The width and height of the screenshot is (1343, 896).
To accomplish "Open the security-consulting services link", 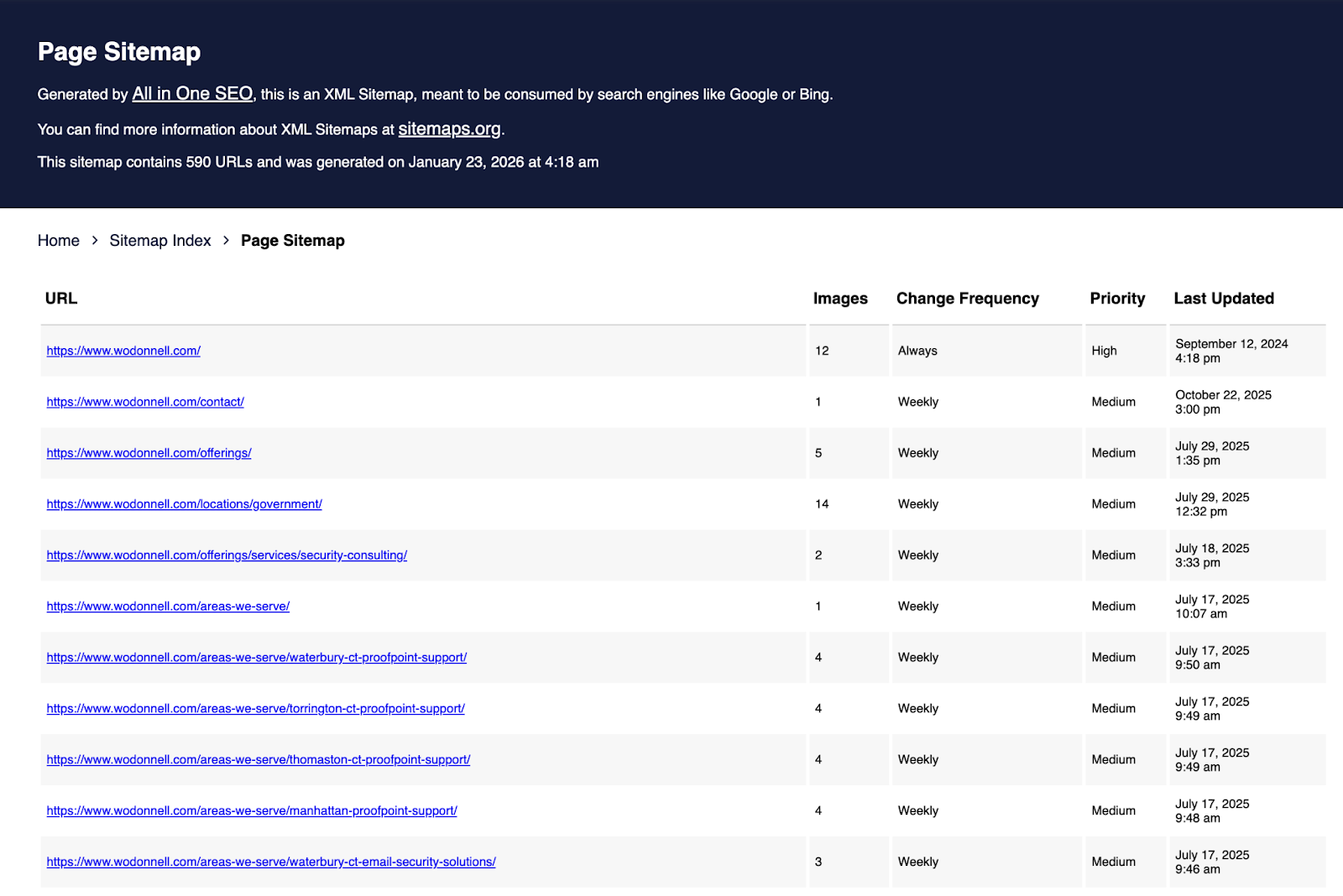I will (x=227, y=555).
